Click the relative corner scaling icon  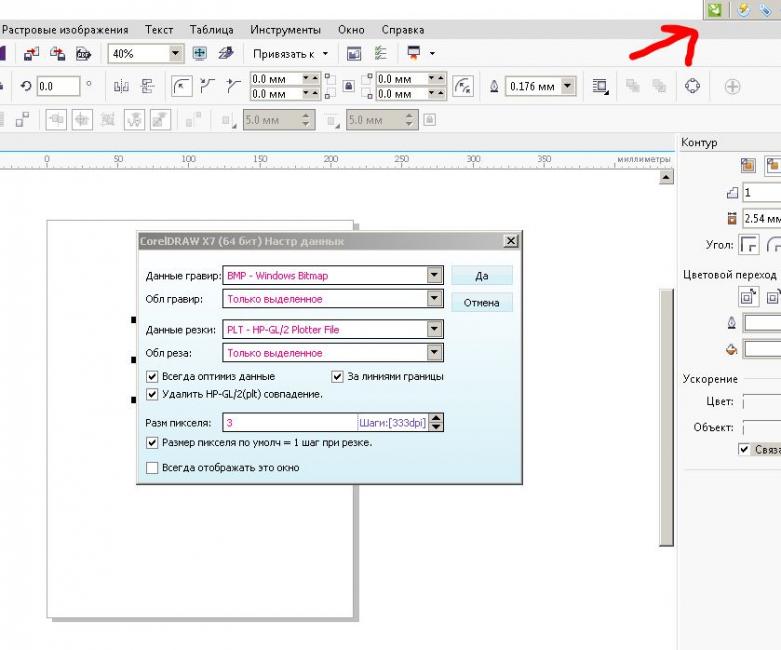coord(463,87)
